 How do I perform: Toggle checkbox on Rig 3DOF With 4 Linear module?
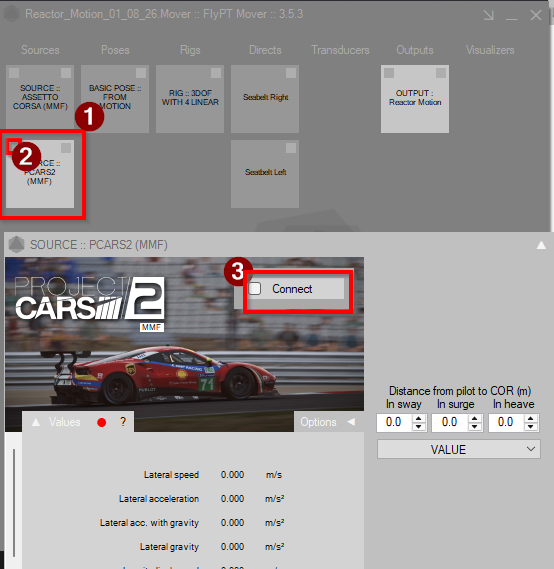tap(216, 73)
